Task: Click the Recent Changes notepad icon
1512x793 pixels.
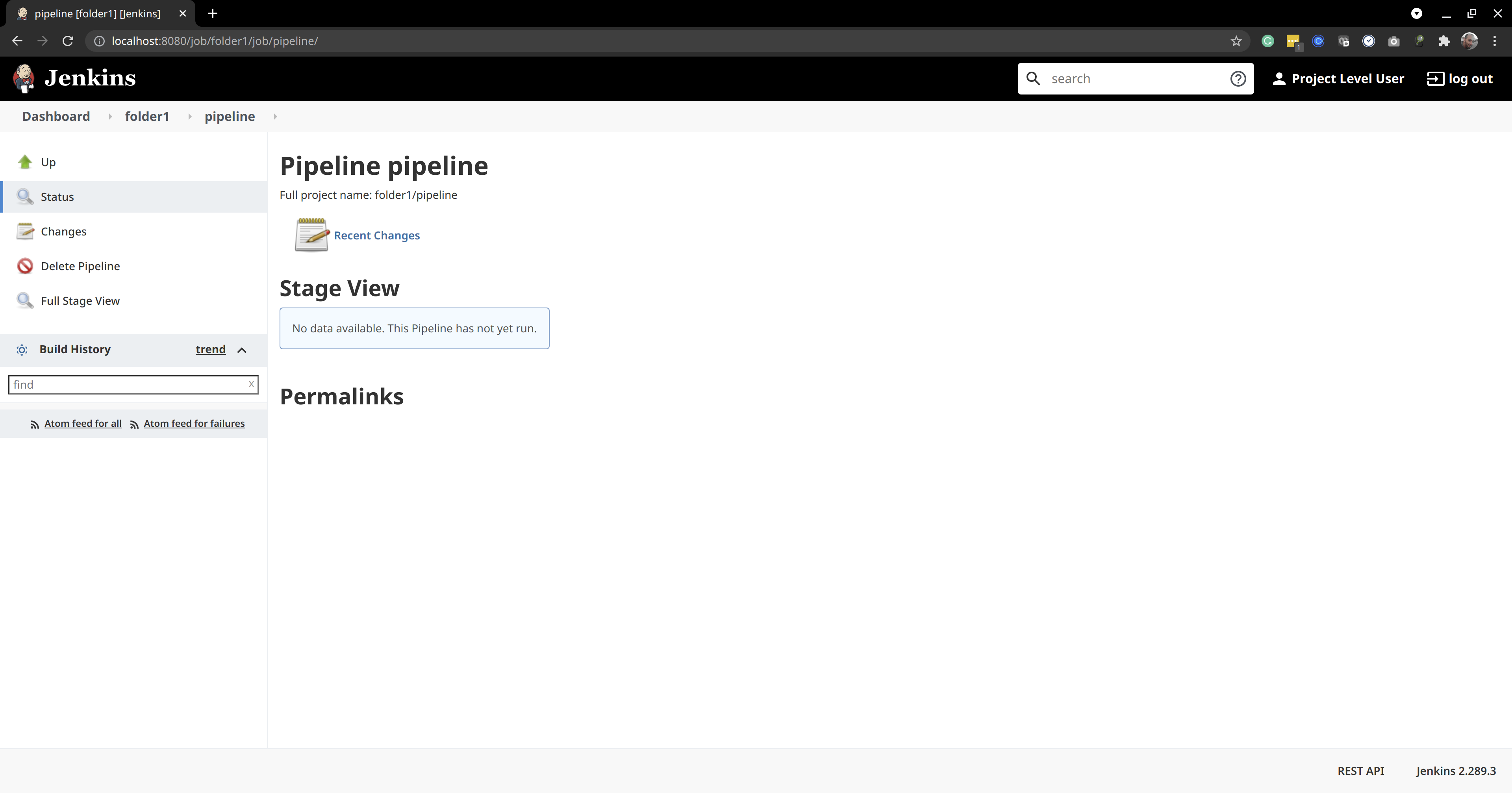Action: [x=311, y=235]
